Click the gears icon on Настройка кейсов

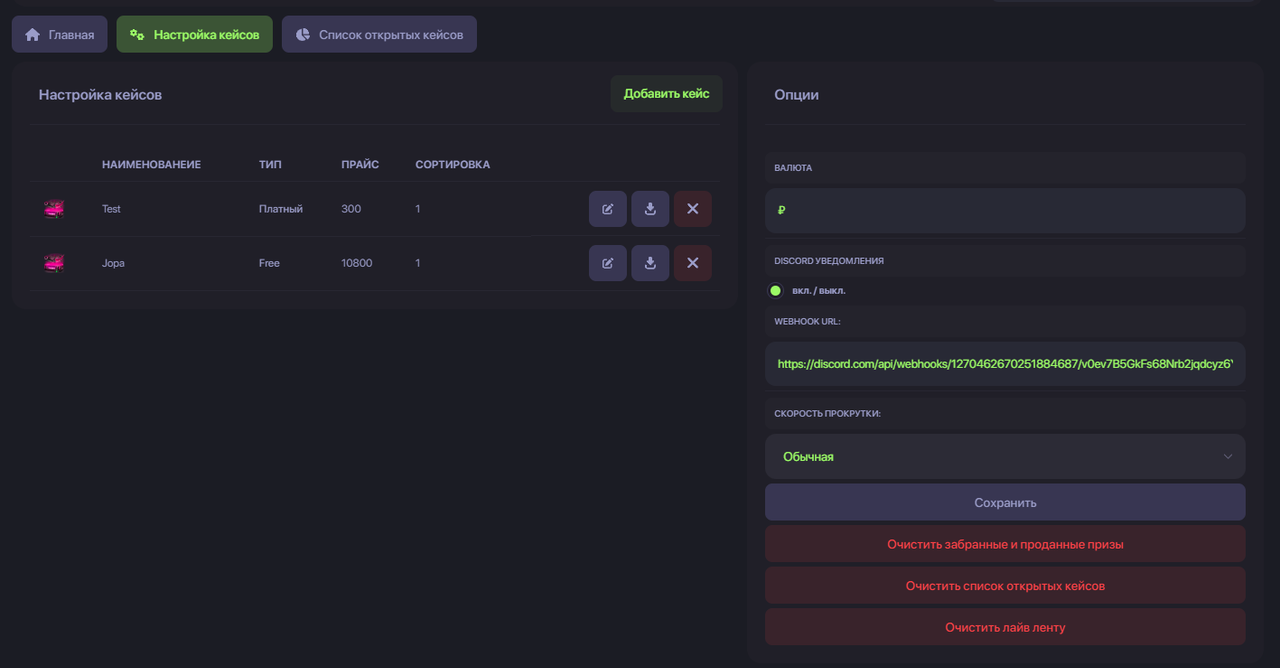click(137, 34)
